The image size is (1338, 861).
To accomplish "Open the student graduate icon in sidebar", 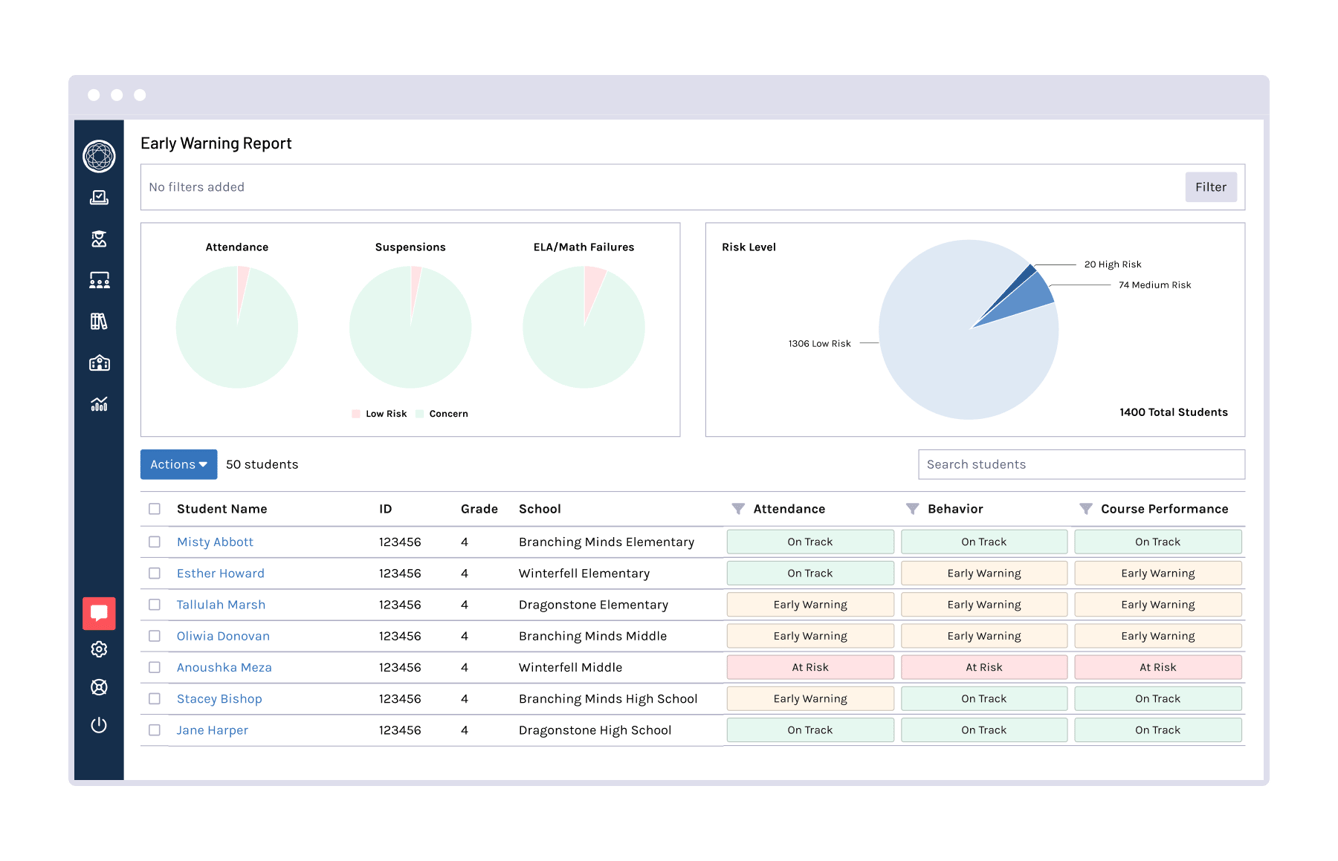I will pos(99,239).
